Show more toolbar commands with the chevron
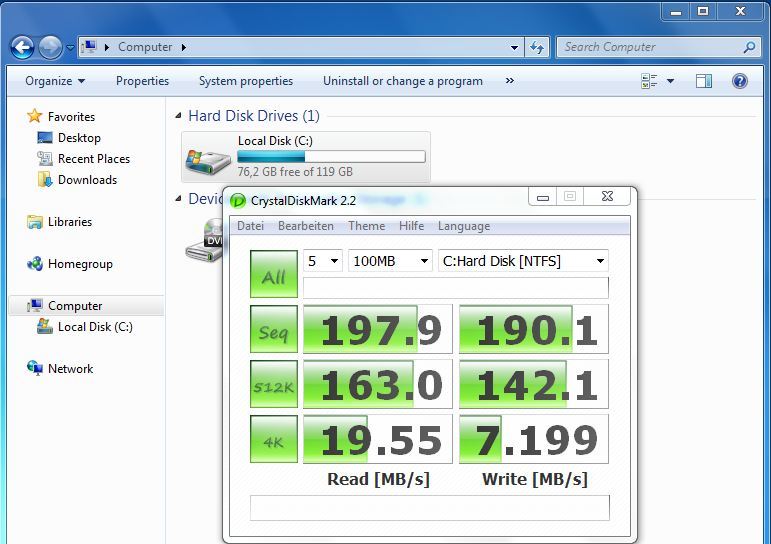 coord(510,80)
